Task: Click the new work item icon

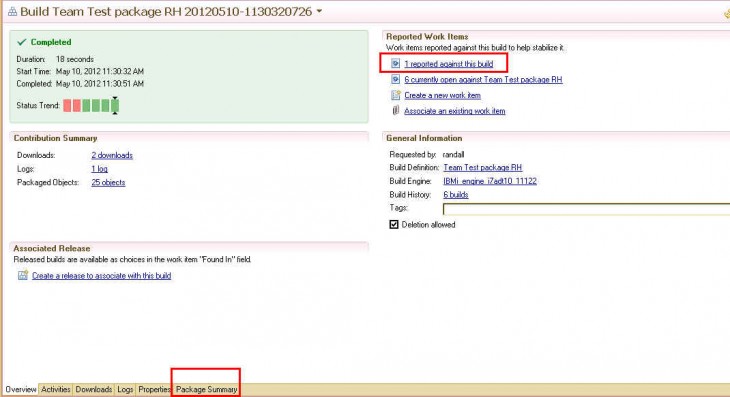Action: (395, 95)
